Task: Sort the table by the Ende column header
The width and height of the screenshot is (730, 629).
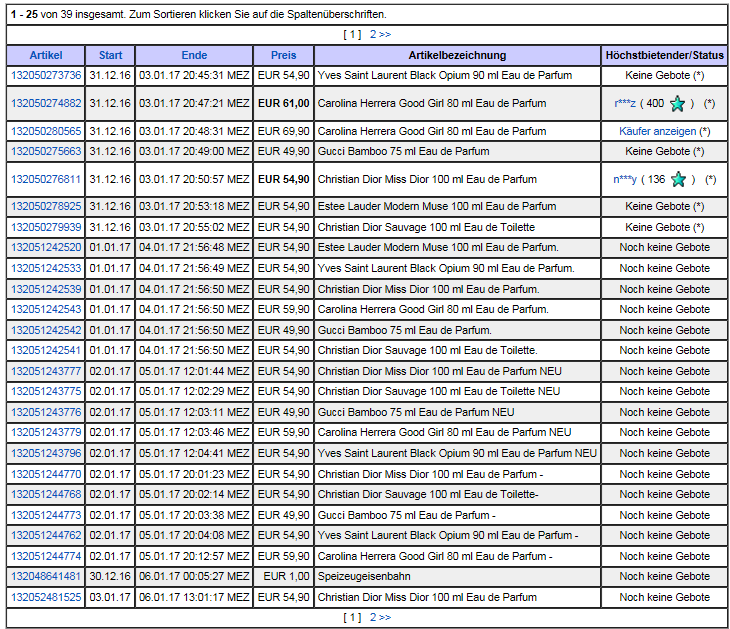Action: [x=194, y=55]
